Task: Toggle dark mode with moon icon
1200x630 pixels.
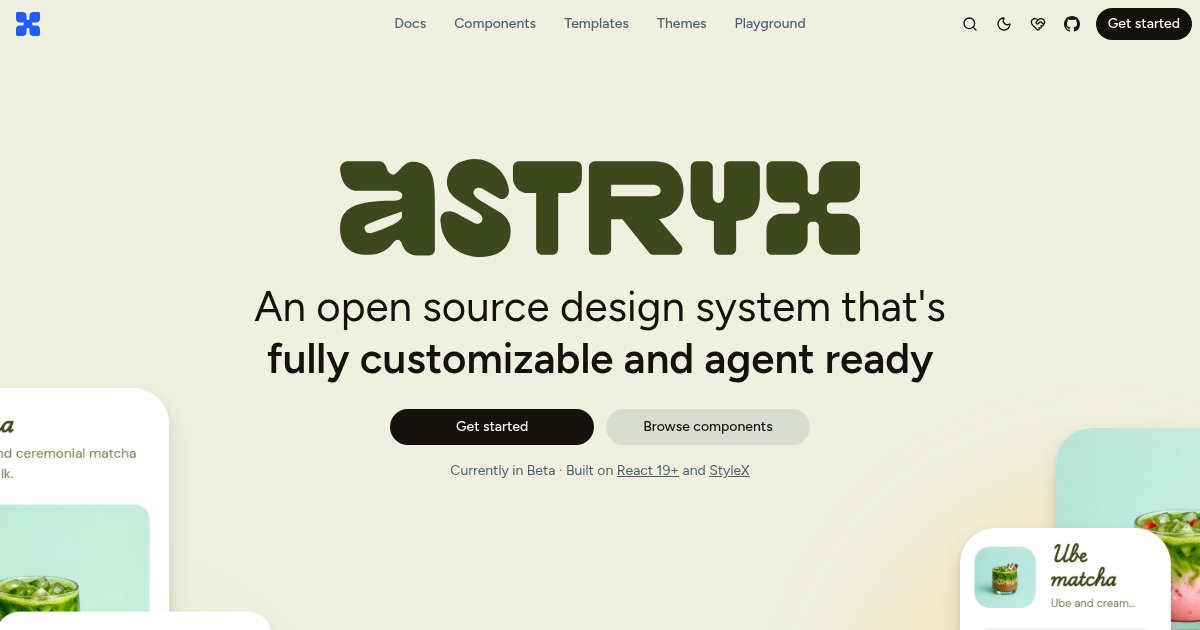Action: [x=1004, y=24]
